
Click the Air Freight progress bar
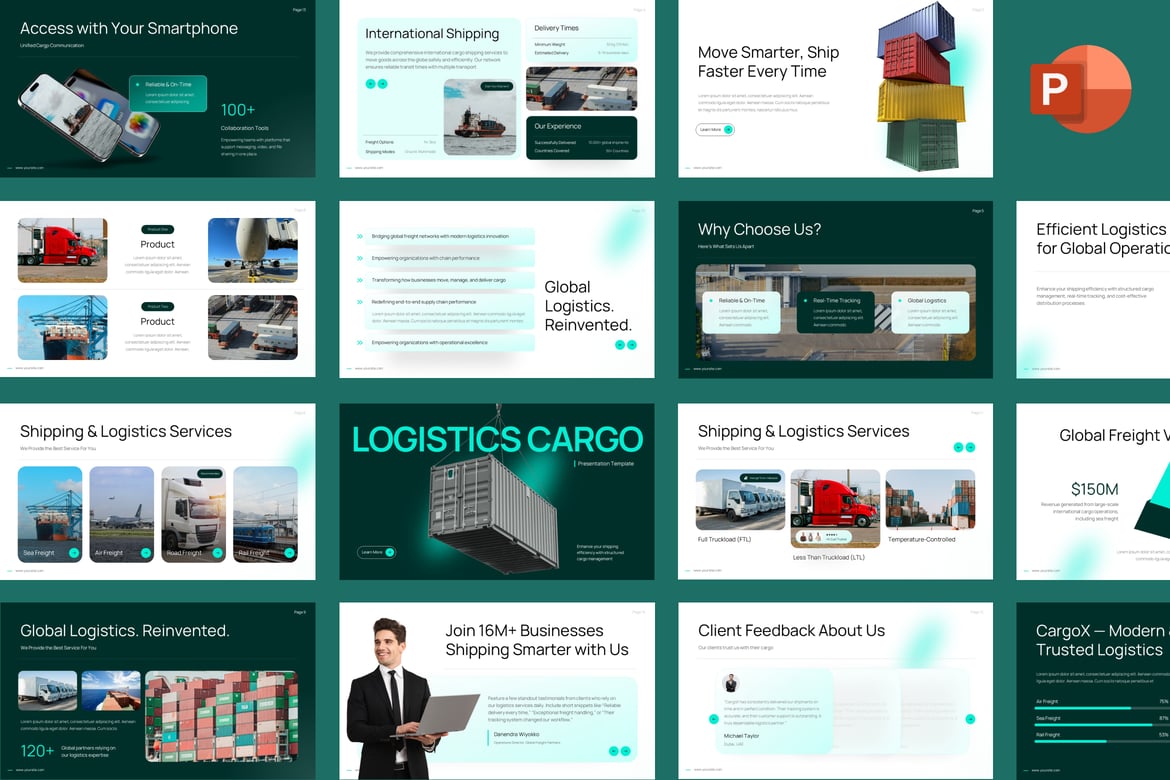1101,708
